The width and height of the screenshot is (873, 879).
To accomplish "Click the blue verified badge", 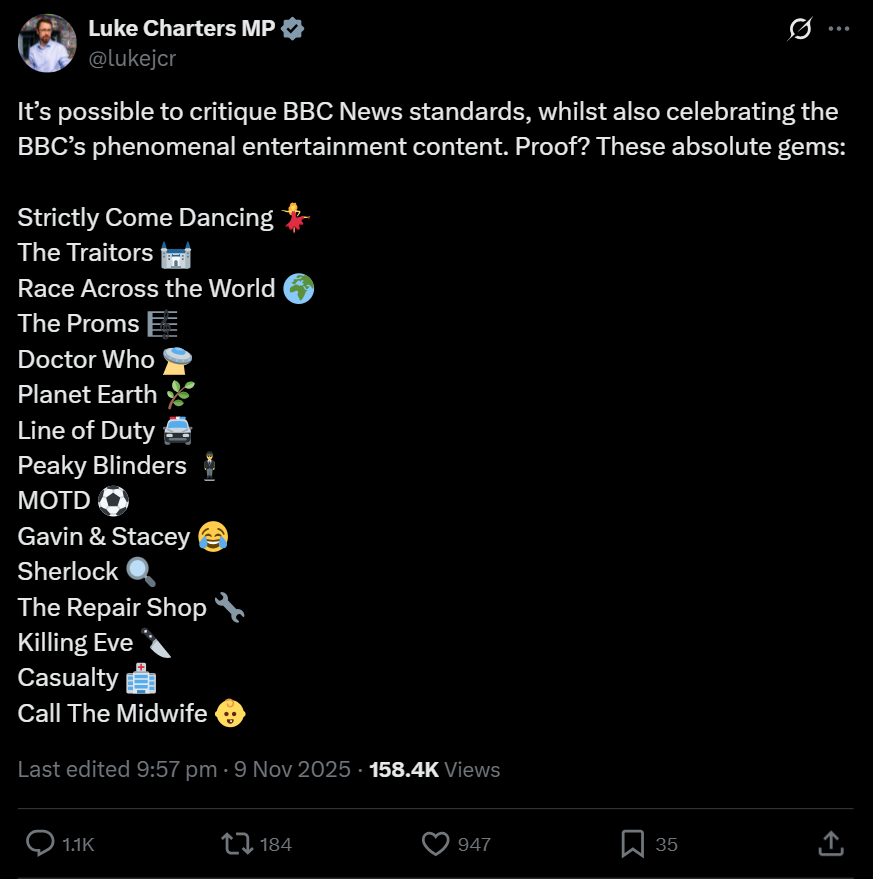I will pos(293,29).
